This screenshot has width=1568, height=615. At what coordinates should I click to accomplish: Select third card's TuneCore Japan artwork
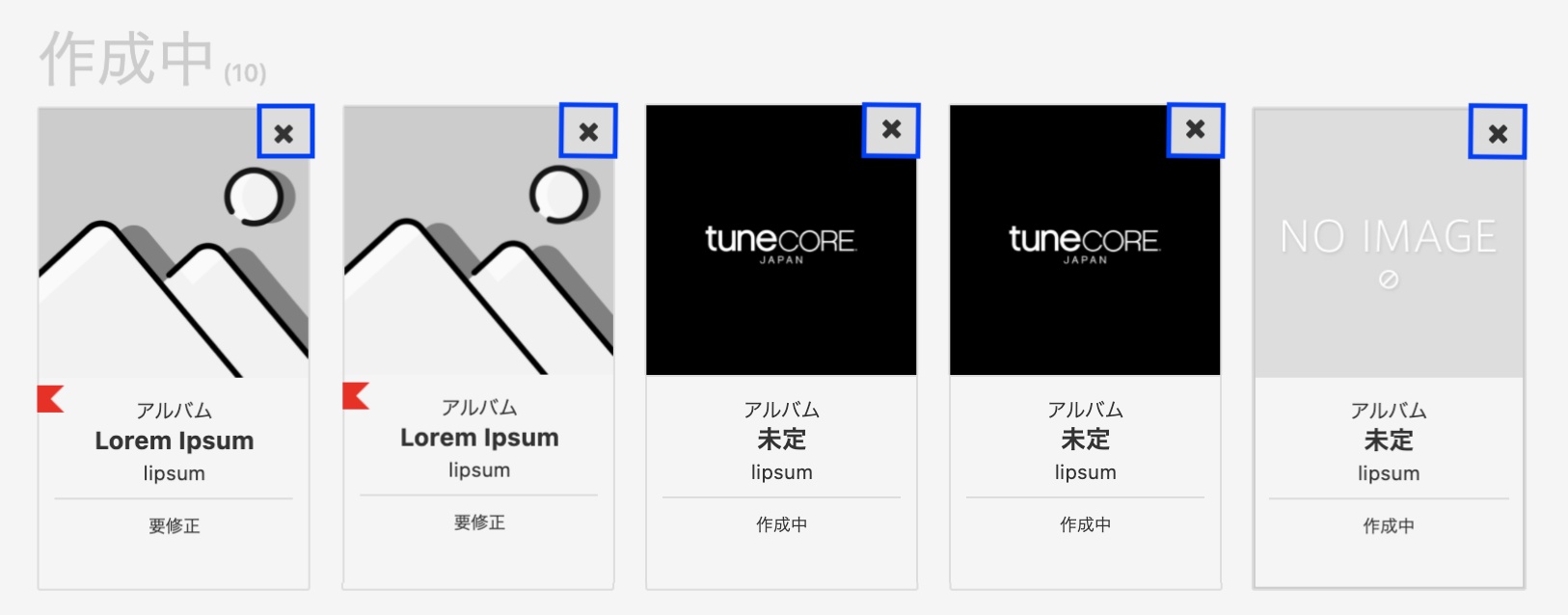tap(781, 240)
